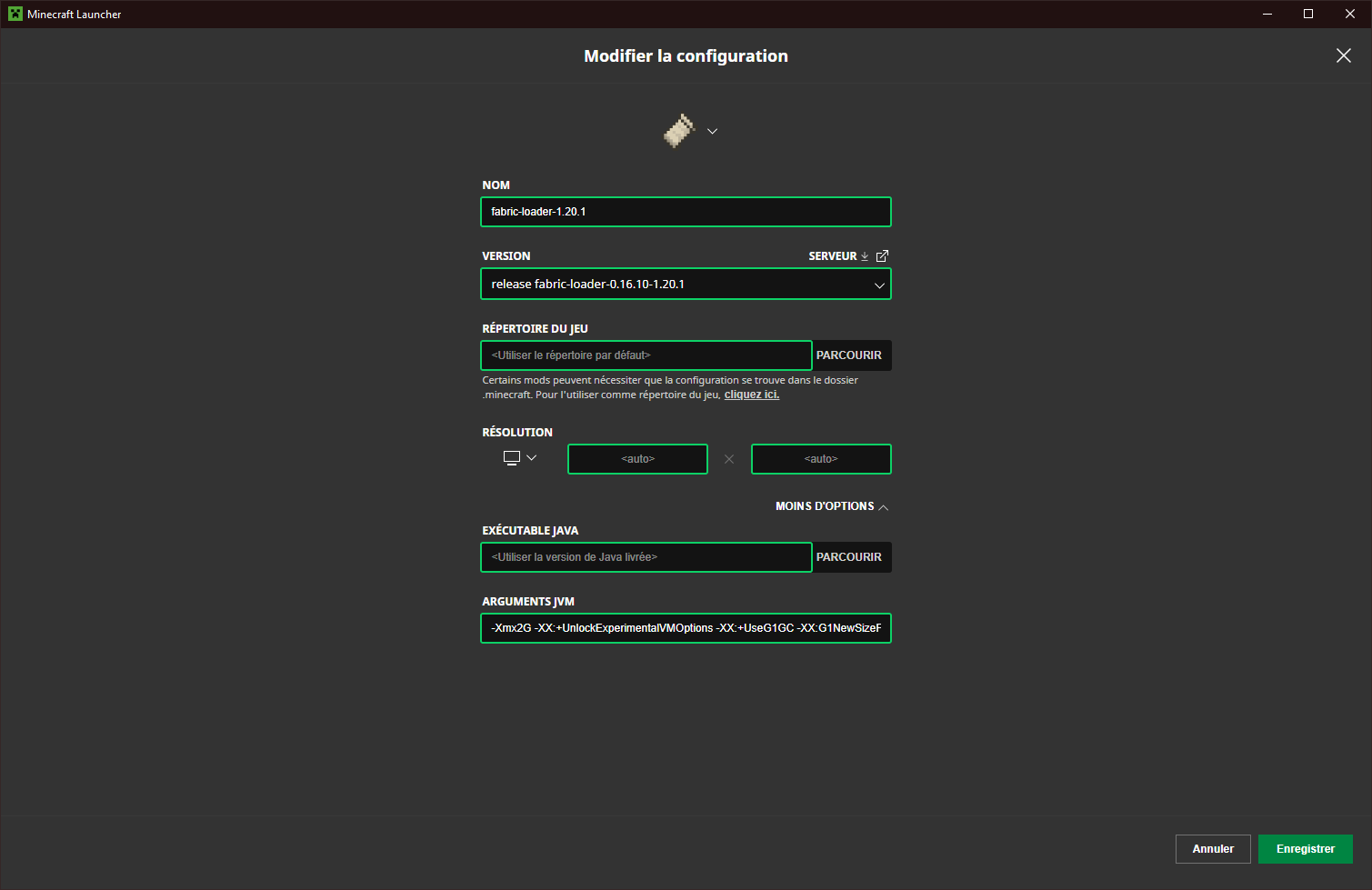Edit the NOM name field
1372x890 pixels.
point(686,212)
